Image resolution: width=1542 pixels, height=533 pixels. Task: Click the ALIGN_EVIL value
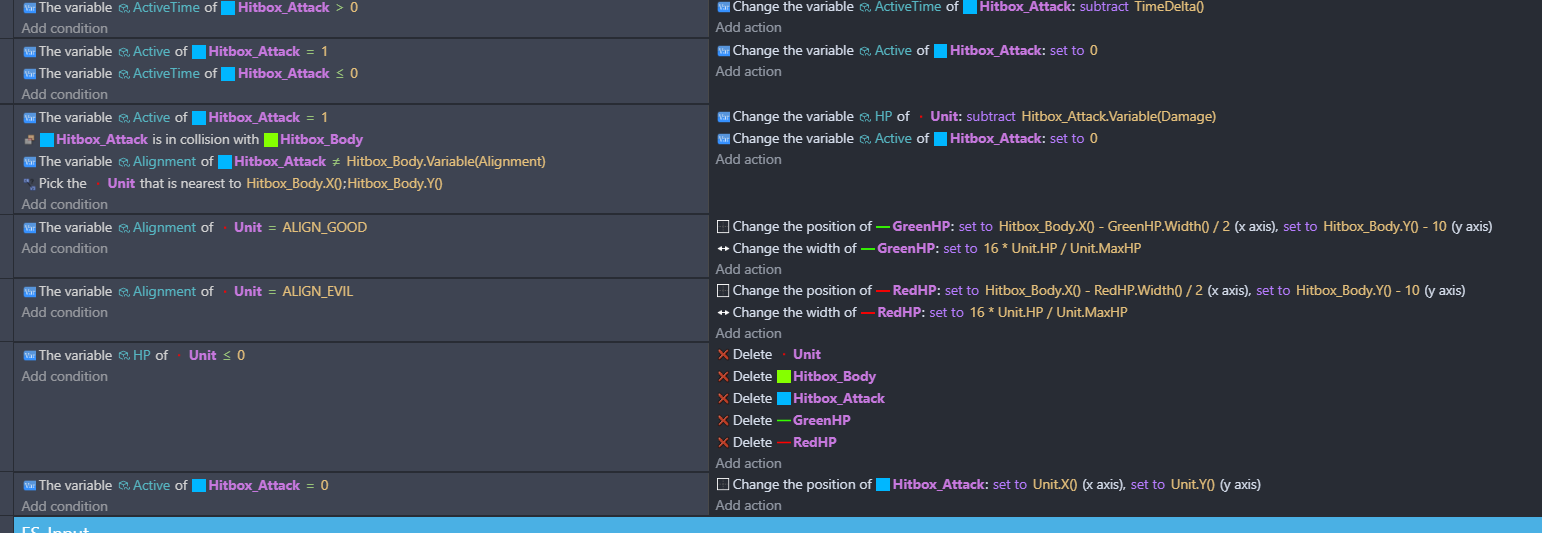tap(318, 291)
